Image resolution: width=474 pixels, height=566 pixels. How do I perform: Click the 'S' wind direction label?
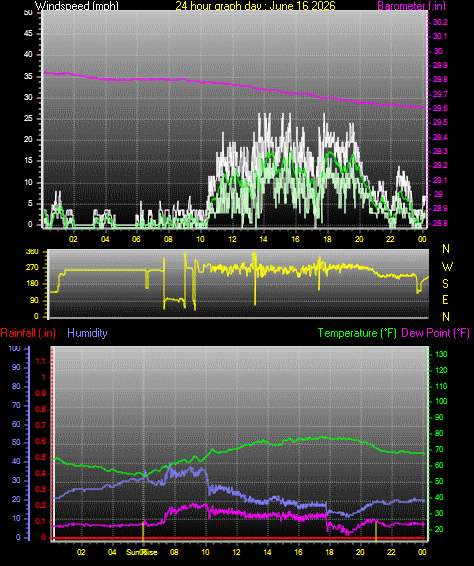[445, 284]
